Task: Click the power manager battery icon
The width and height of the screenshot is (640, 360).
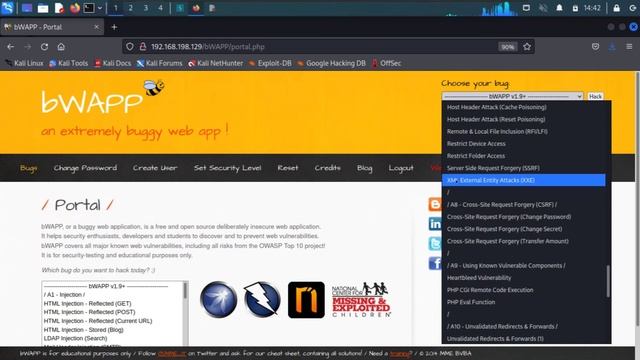Action: (575, 8)
